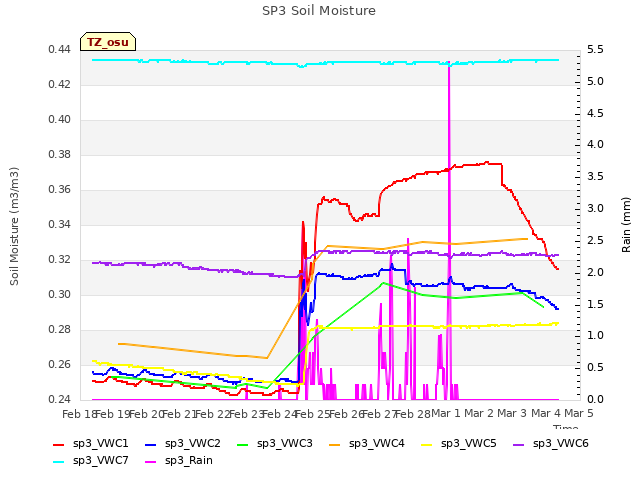The image size is (640, 480).
Task: Click the 0.5 rain axis value
Action: point(595,368)
